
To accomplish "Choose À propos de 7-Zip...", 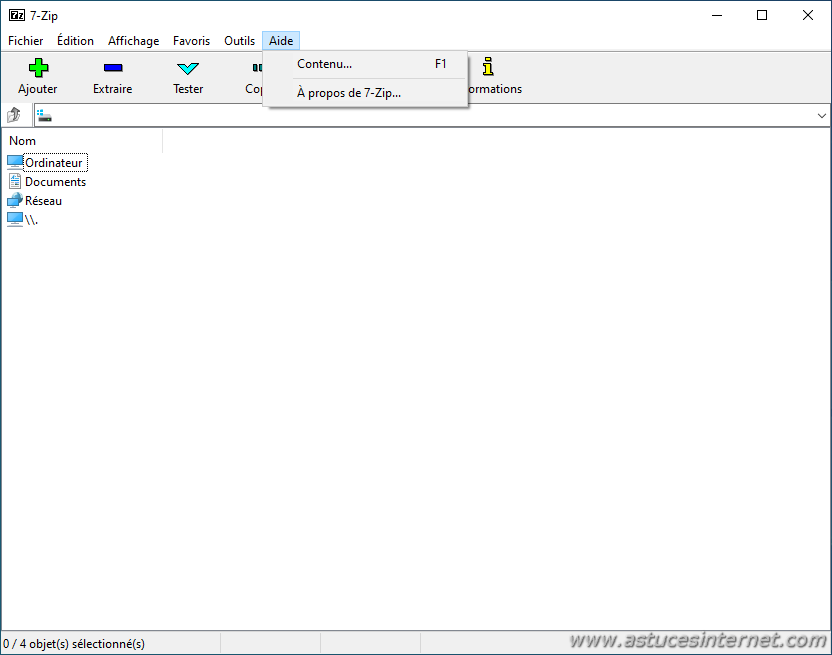I will [348, 93].
